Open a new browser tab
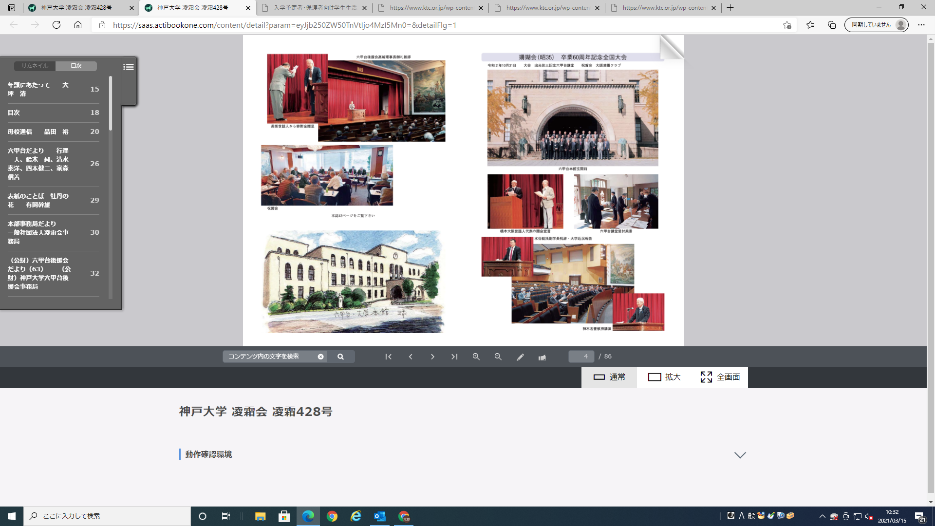Viewport: 935px width, 526px height. click(730, 8)
